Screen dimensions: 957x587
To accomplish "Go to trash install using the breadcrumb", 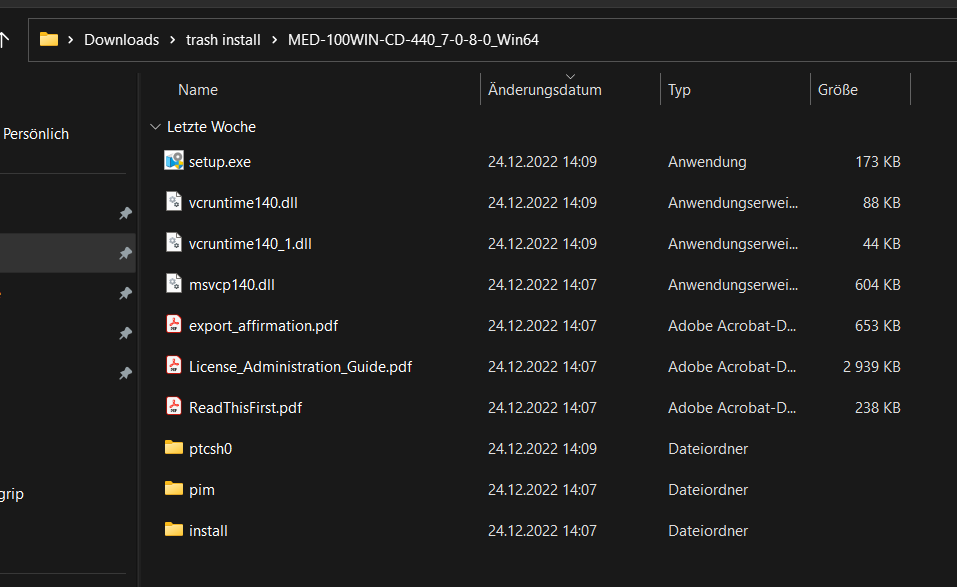I will coord(223,39).
